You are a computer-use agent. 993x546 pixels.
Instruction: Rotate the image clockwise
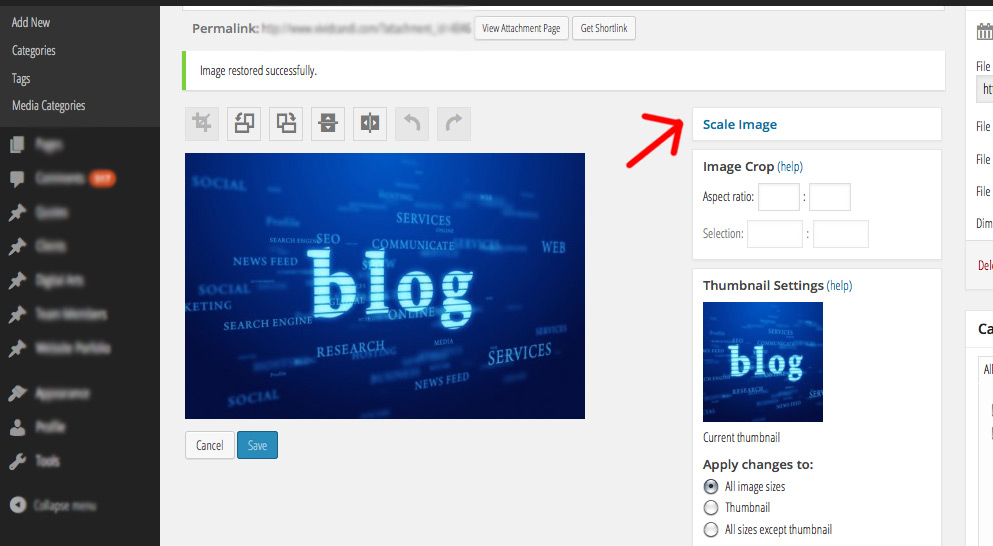[x=286, y=123]
